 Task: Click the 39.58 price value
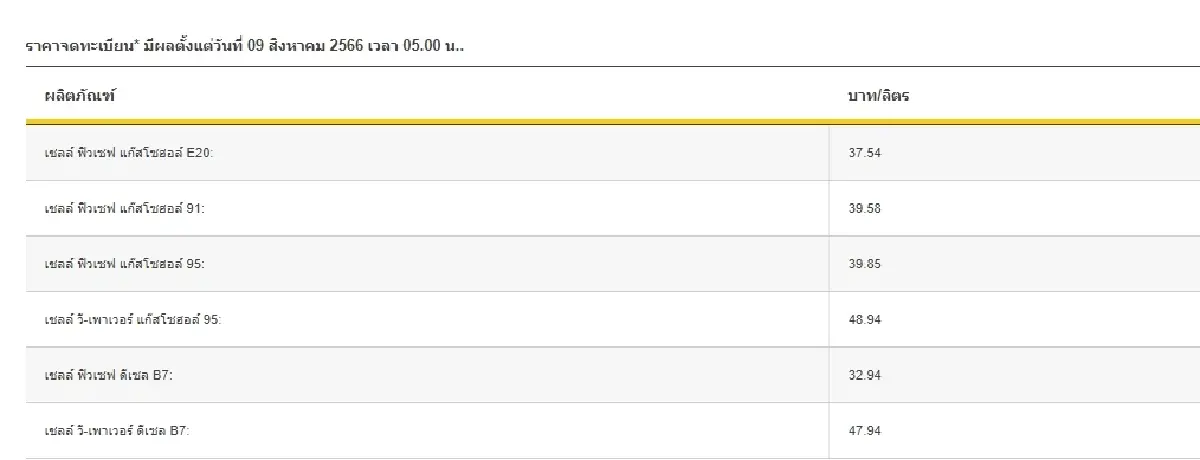864,209
